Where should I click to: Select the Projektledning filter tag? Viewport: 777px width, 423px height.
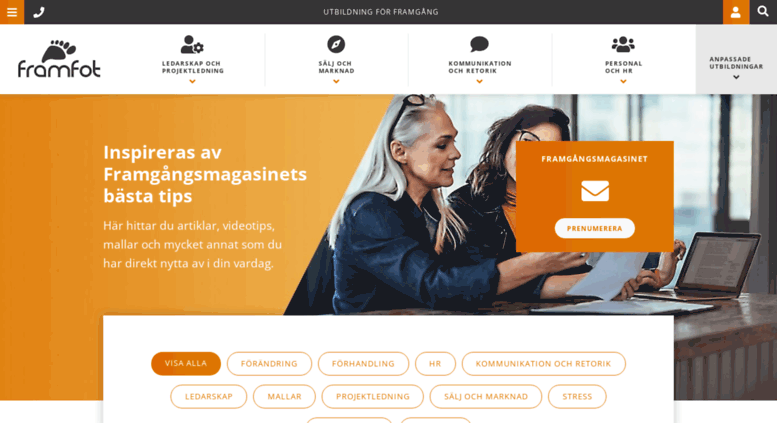click(x=373, y=397)
